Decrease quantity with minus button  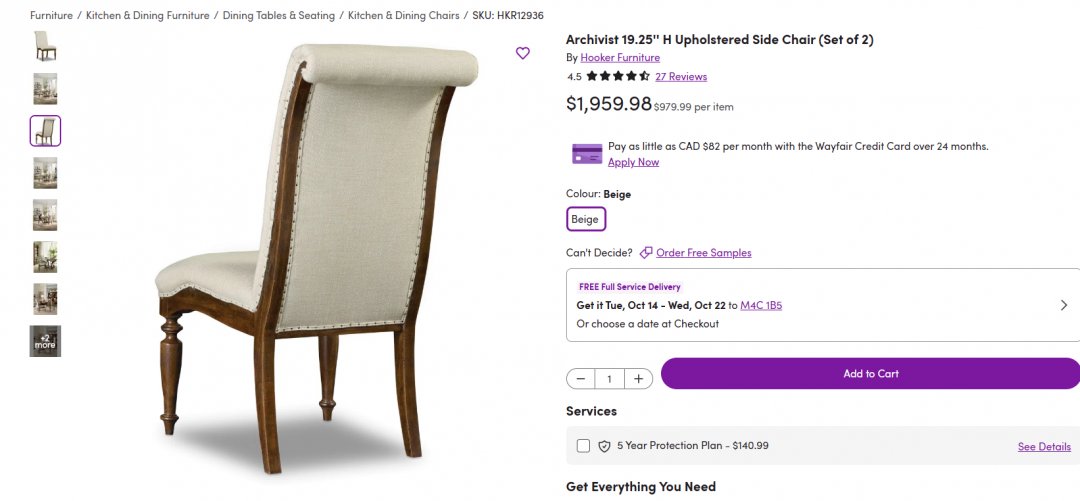(x=581, y=379)
